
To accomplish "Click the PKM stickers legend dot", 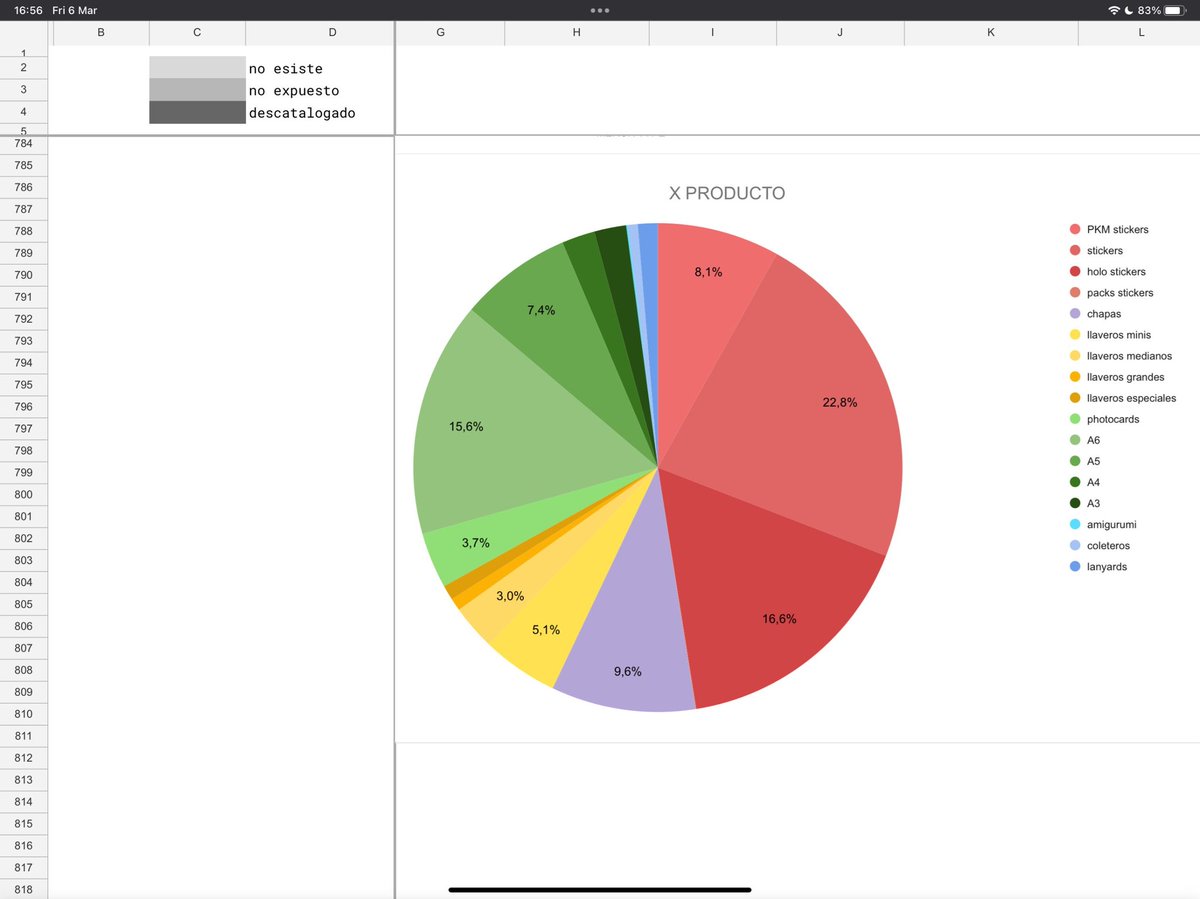I will [1075, 230].
